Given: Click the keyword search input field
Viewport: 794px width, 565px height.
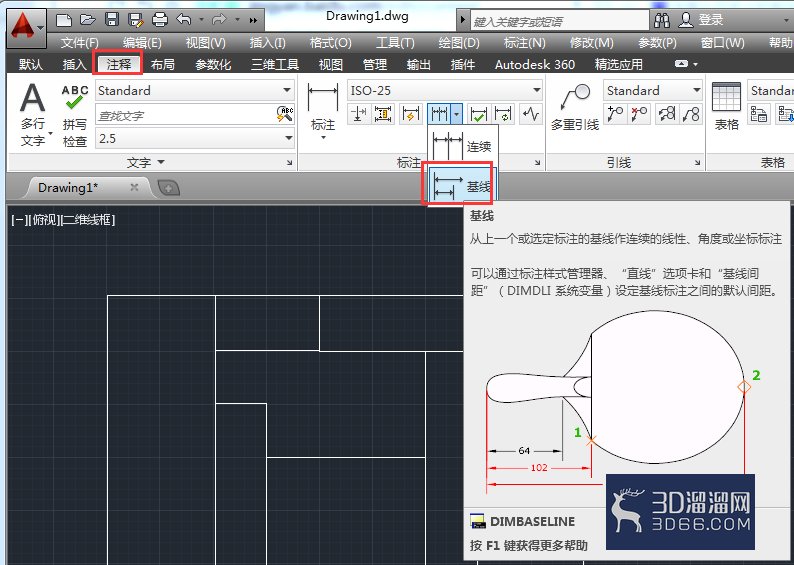Looking at the screenshot, I should pyautogui.click(x=559, y=21).
